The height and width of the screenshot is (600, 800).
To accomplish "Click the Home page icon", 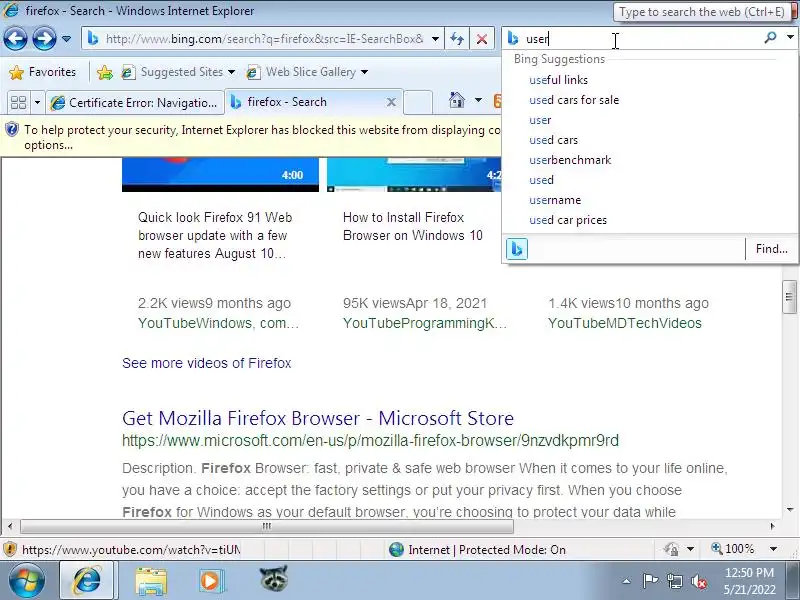I will [x=457, y=100].
